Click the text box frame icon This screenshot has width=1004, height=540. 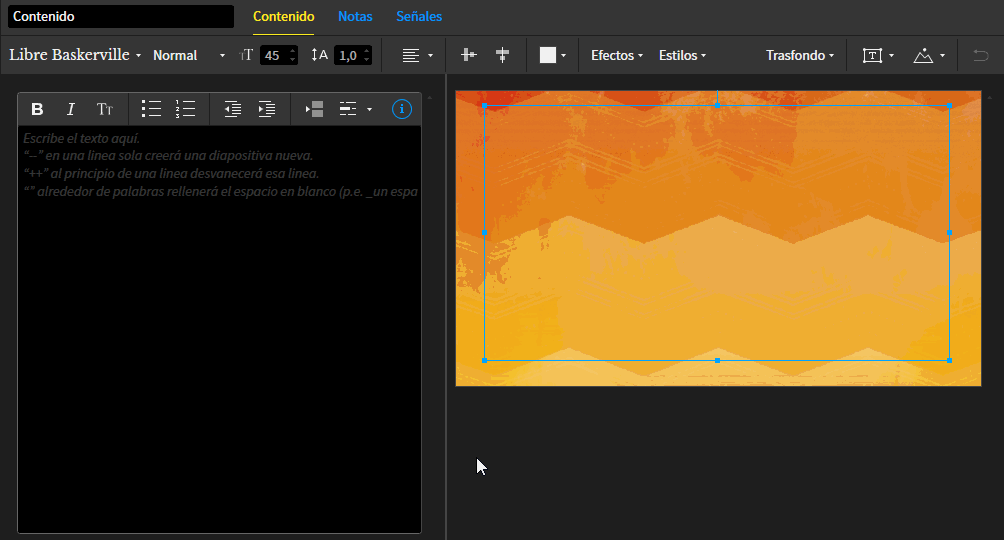pos(872,56)
